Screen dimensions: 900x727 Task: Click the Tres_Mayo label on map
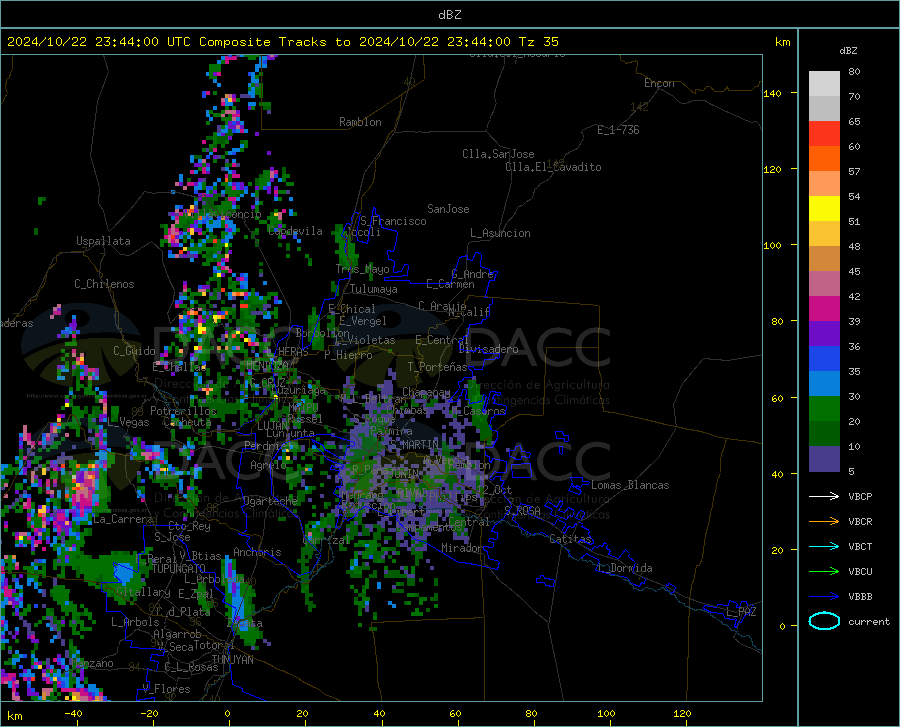tap(362, 269)
